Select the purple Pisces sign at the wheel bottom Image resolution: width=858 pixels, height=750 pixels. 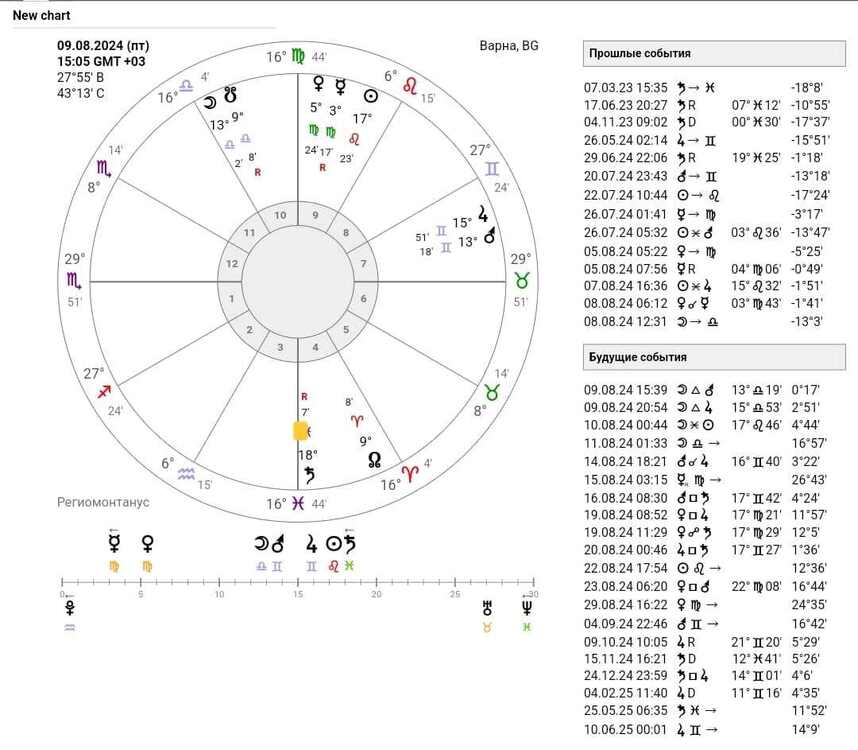[298, 503]
